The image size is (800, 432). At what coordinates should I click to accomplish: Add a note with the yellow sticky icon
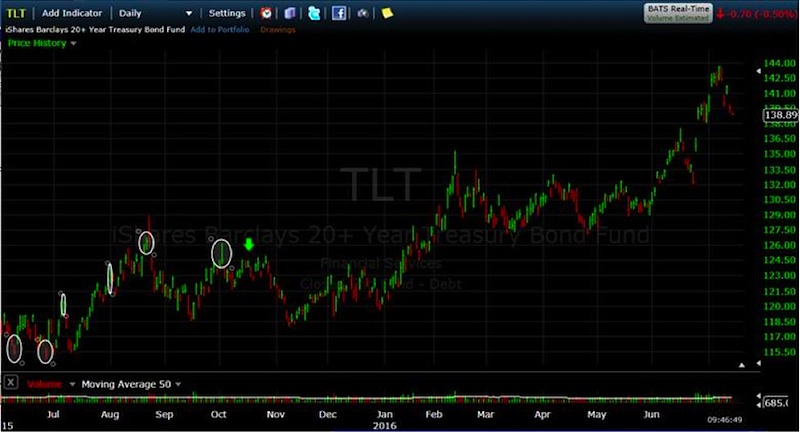click(387, 13)
